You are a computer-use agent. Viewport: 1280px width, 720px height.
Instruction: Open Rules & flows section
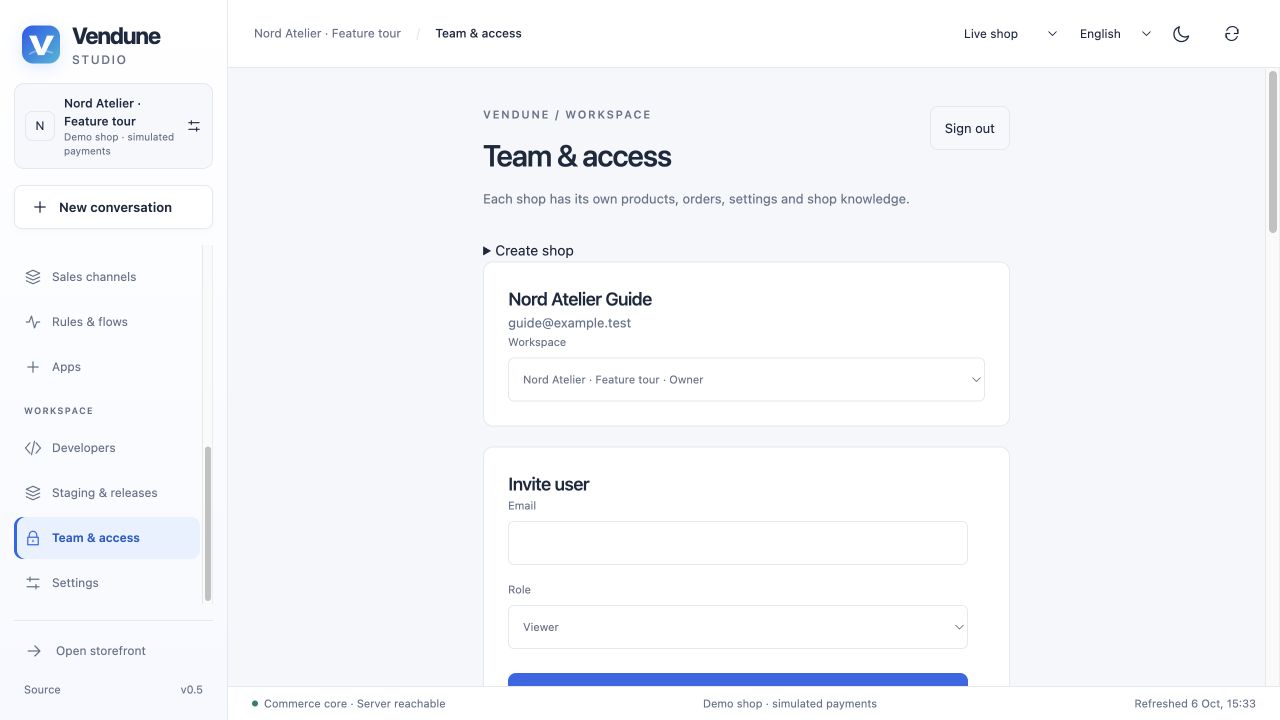click(107, 322)
